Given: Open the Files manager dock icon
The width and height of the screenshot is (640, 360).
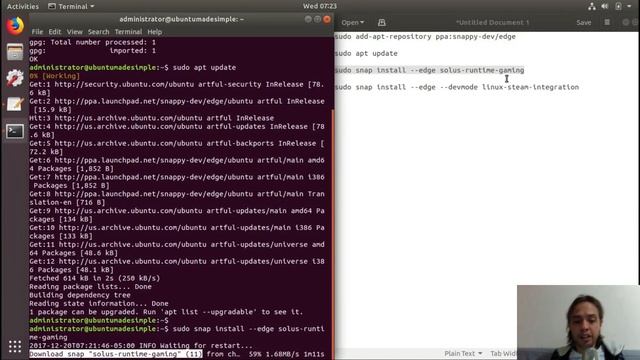Looking at the screenshot, I should (x=15, y=52).
